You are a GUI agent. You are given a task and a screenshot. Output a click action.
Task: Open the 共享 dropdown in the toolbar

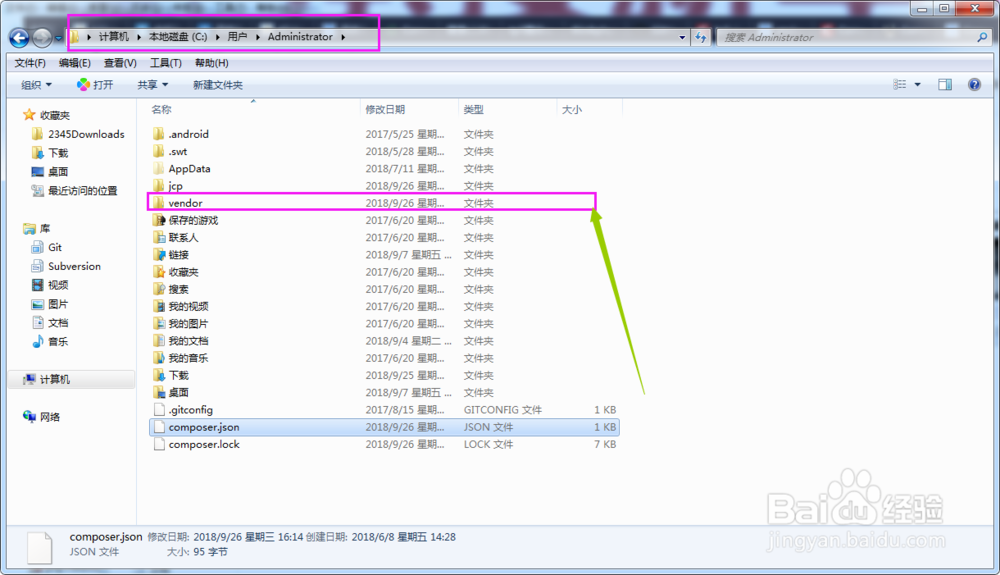(152, 85)
